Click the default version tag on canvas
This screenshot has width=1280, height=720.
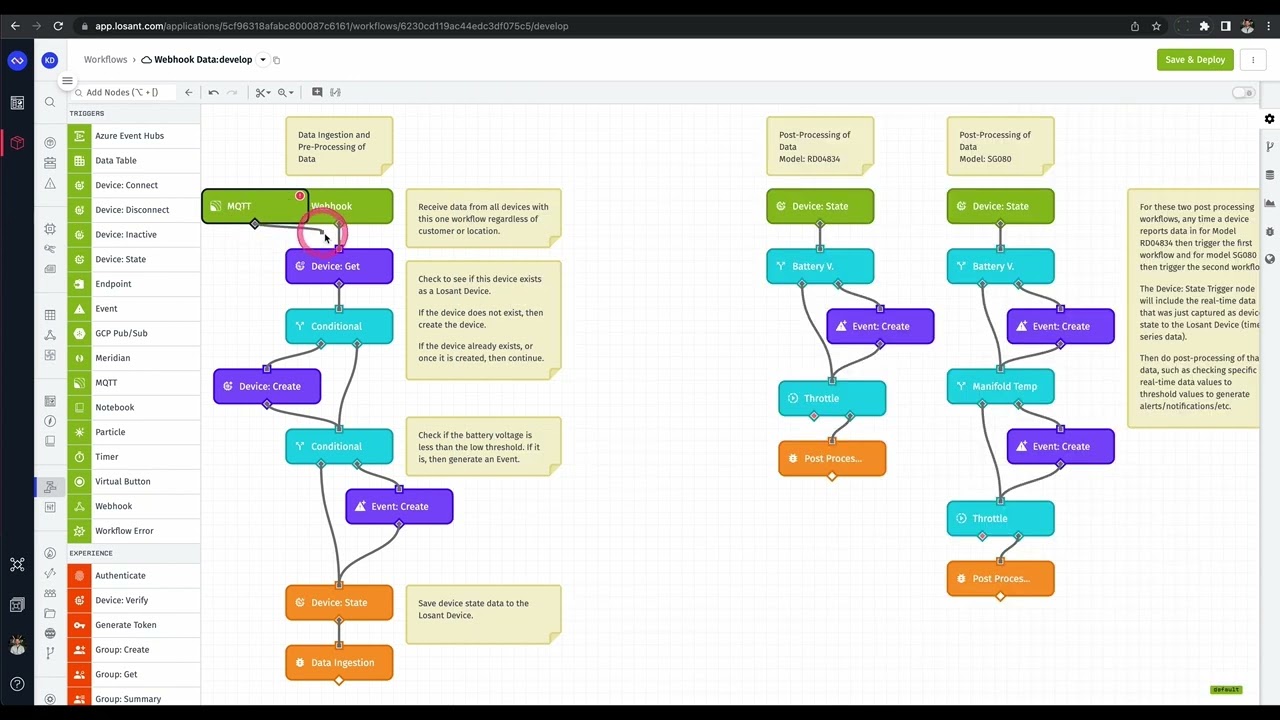pyautogui.click(x=1226, y=690)
